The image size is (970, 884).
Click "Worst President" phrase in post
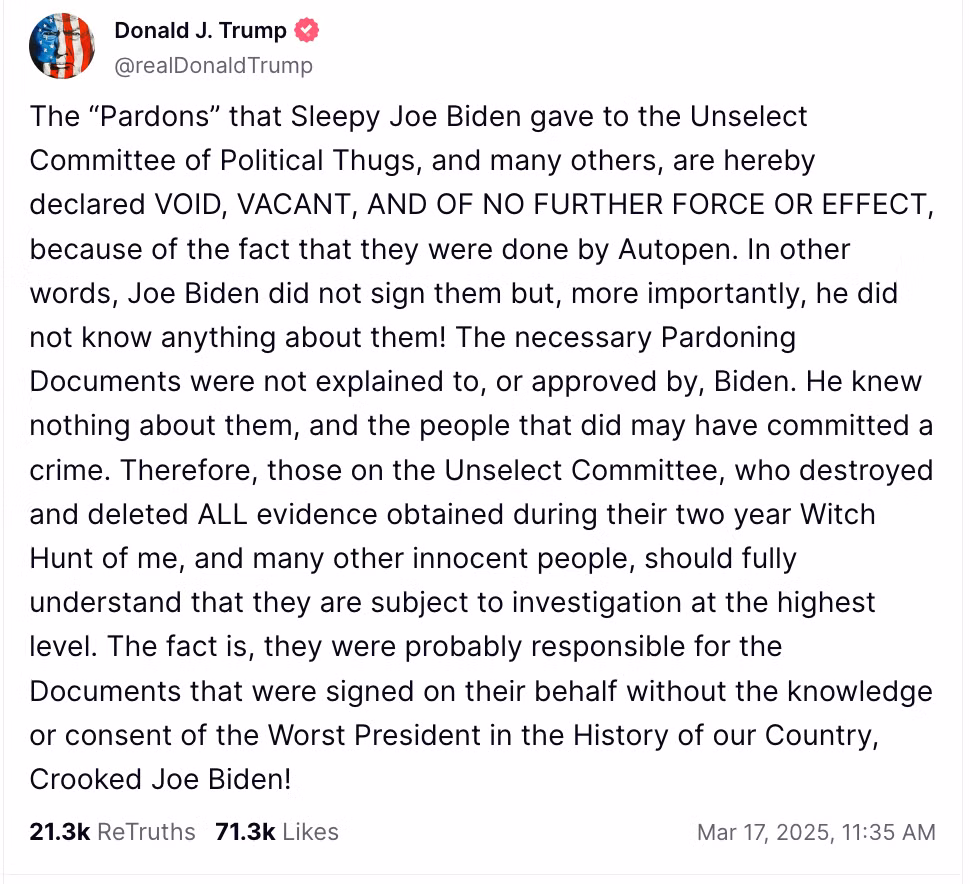(374, 736)
